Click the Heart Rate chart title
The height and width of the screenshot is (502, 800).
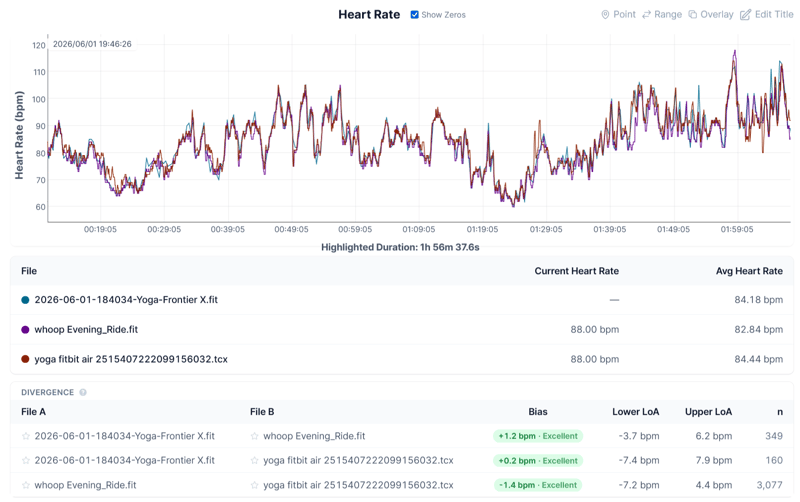[369, 14]
